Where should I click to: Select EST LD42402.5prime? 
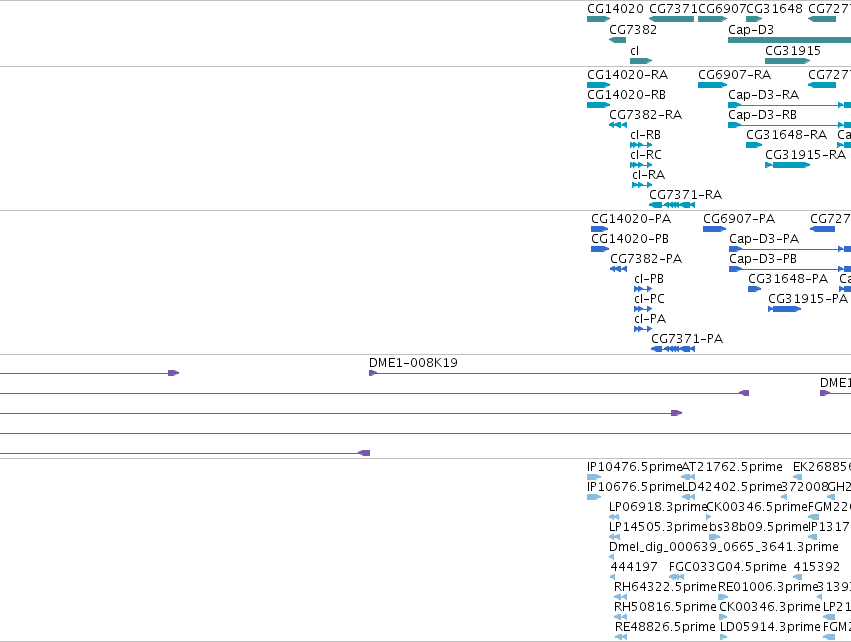pyautogui.click(x=688, y=497)
